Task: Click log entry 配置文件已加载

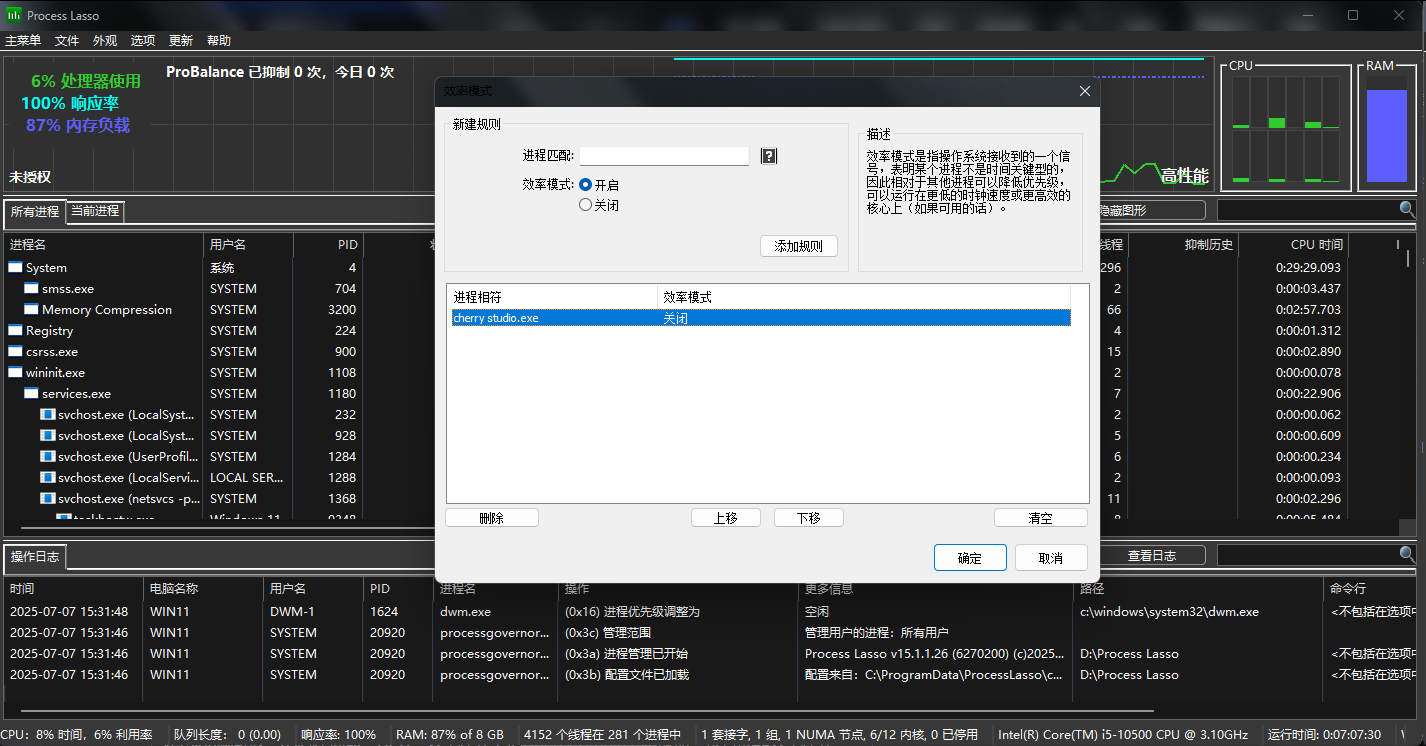Action: 710,675
